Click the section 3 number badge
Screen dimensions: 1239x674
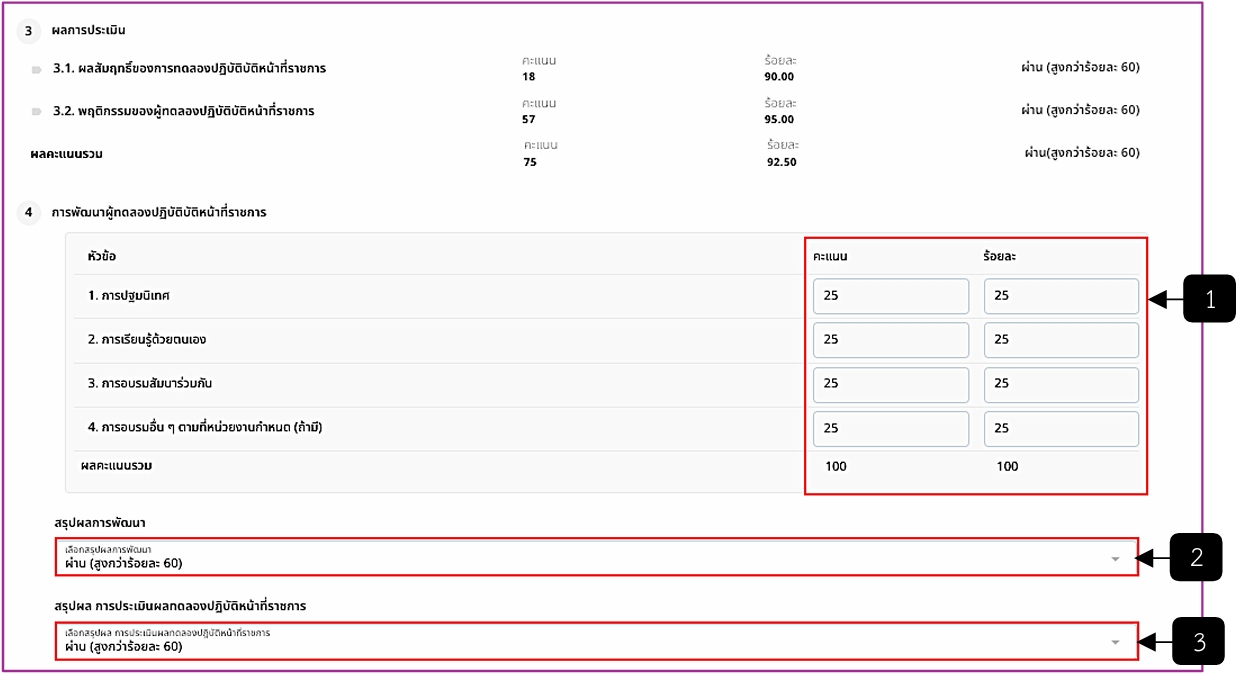28,30
